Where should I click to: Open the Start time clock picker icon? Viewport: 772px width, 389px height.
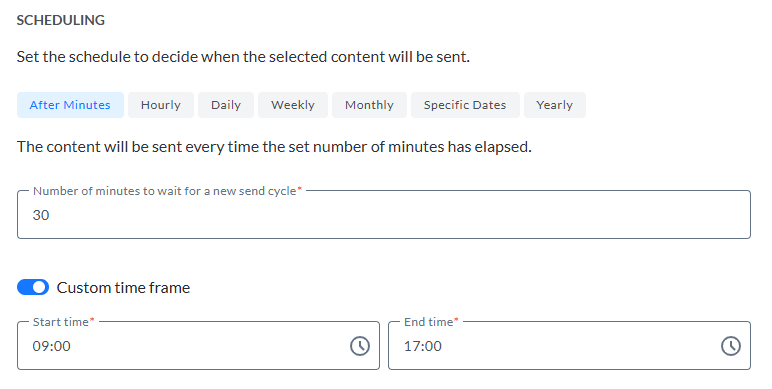(360, 346)
